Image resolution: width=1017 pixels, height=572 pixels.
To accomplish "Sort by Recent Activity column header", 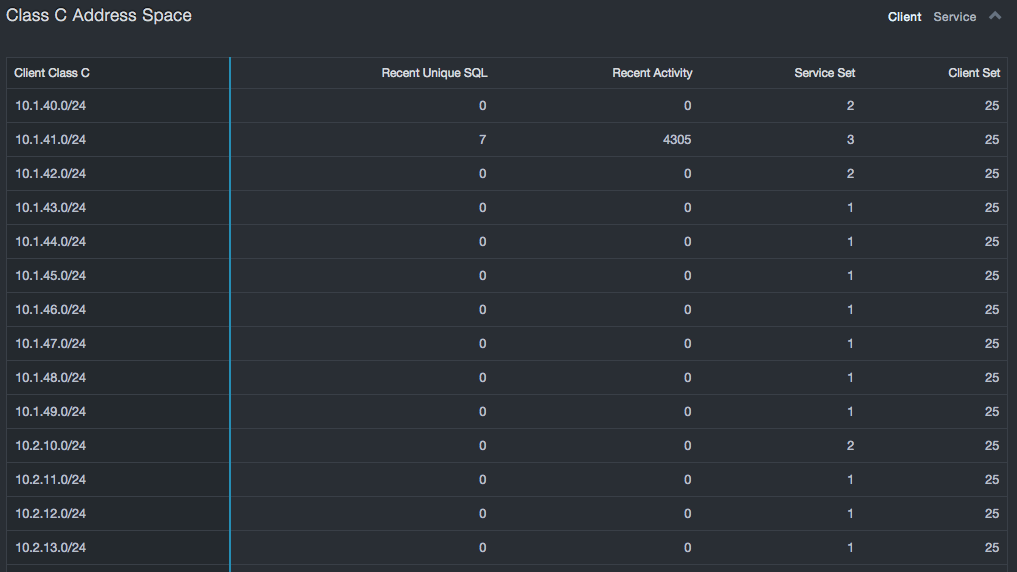I will (652, 73).
